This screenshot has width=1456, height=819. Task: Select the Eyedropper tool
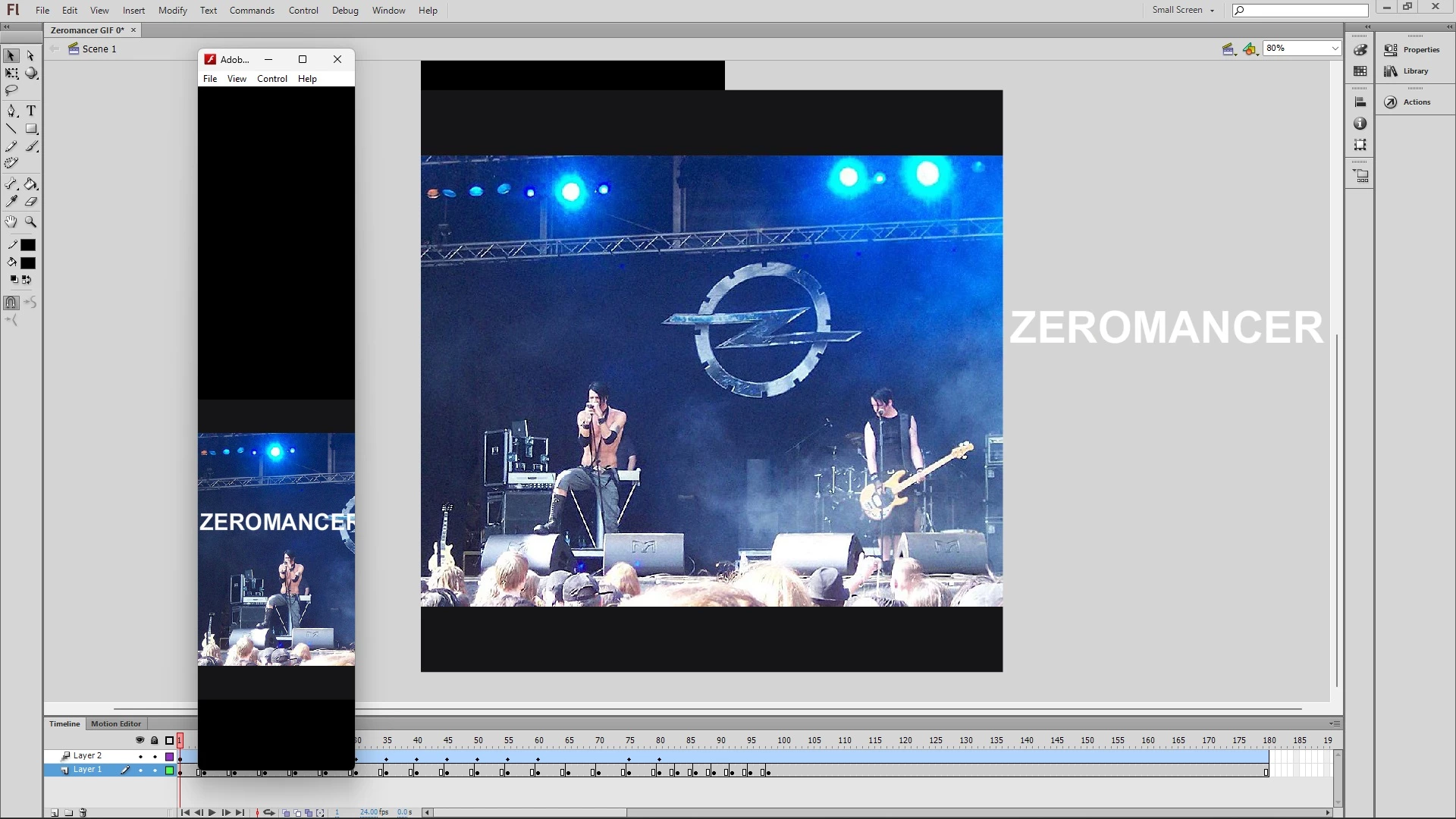click(11, 202)
